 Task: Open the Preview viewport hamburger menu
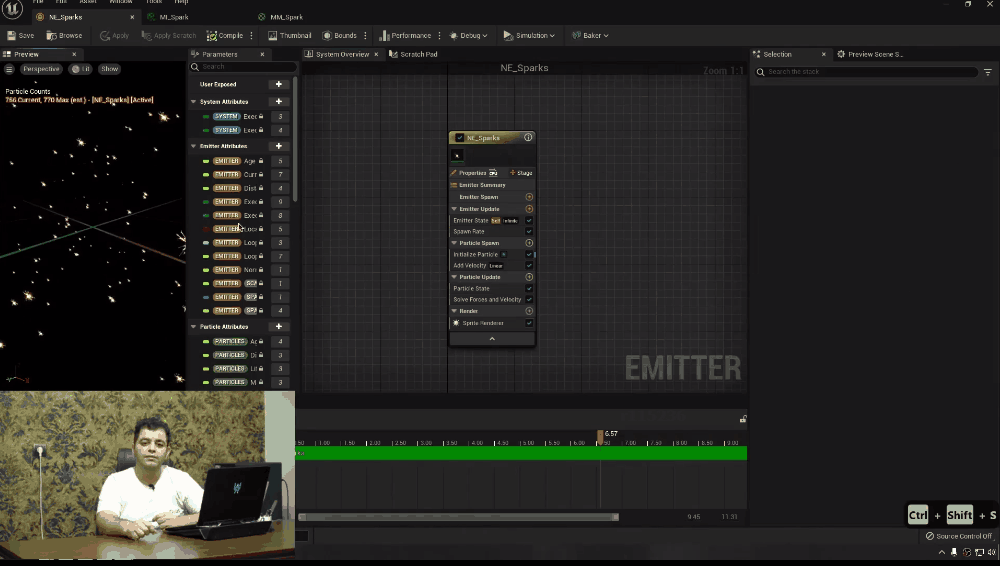pyautogui.click(x=9, y=69)
